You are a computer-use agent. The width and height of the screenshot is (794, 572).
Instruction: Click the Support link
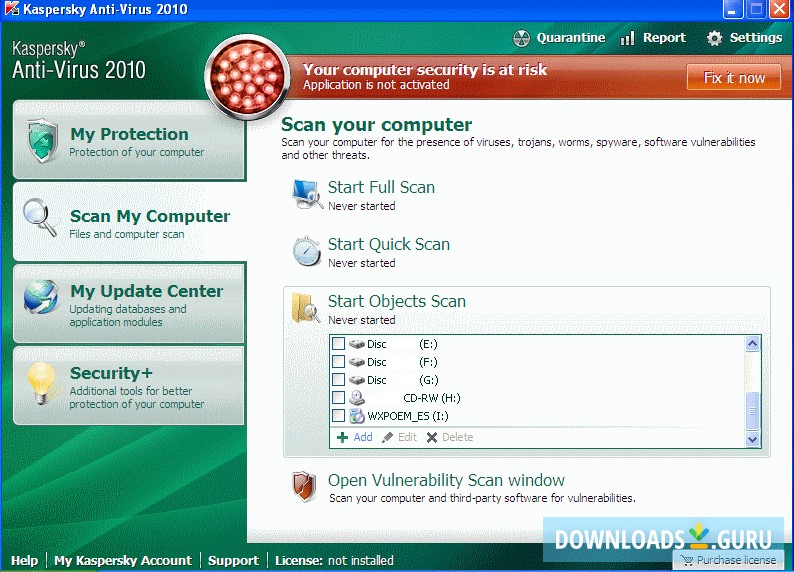coord(233,560)
